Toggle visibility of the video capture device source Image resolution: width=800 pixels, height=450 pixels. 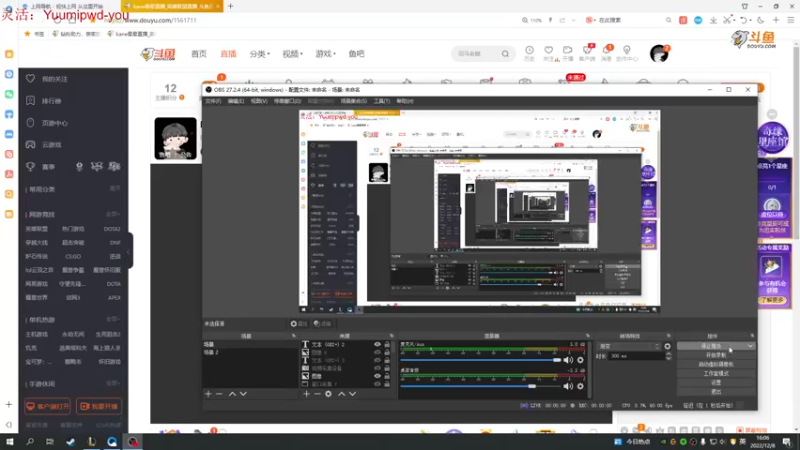coord(377,368)
